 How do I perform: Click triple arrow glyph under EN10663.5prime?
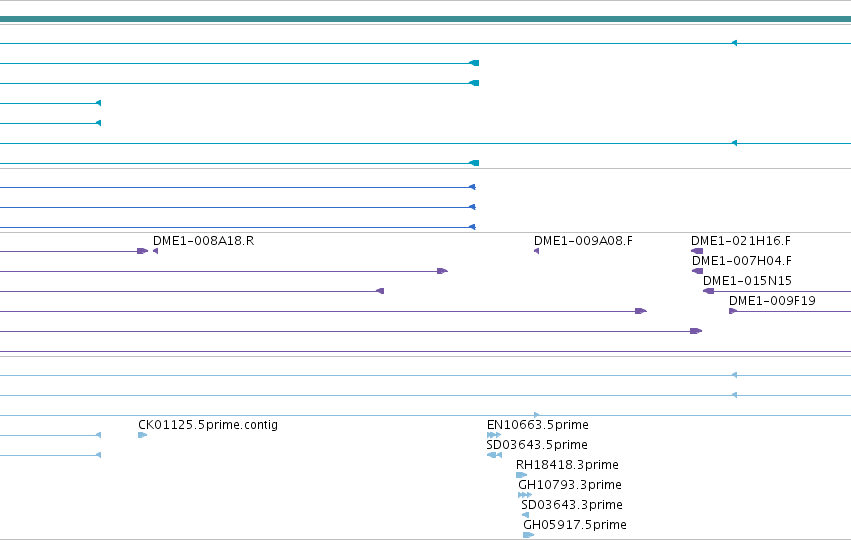(x=494, y=435)
